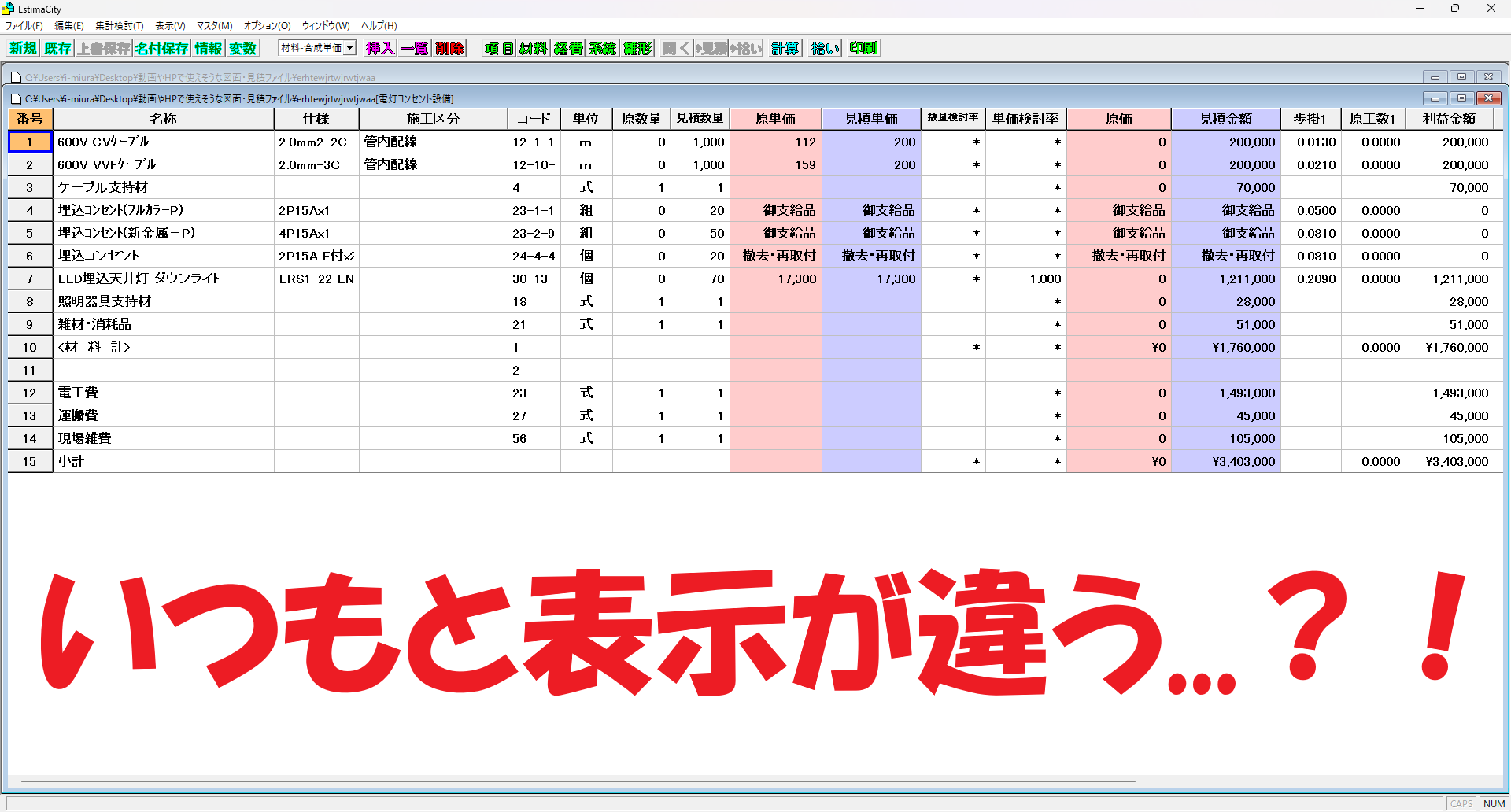Run 計算 (Calculate) from the toolbar
Image resolution: width=1511 pixels, height=812 pixels.
[785, 48]
